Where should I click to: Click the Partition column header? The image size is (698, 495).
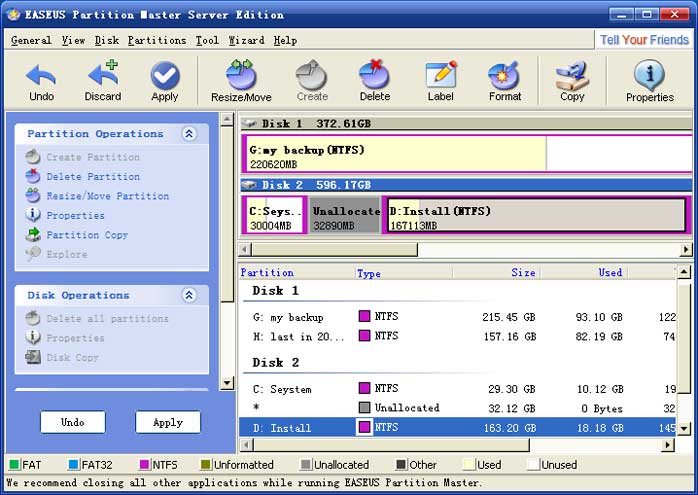click(x=296, y=272)
